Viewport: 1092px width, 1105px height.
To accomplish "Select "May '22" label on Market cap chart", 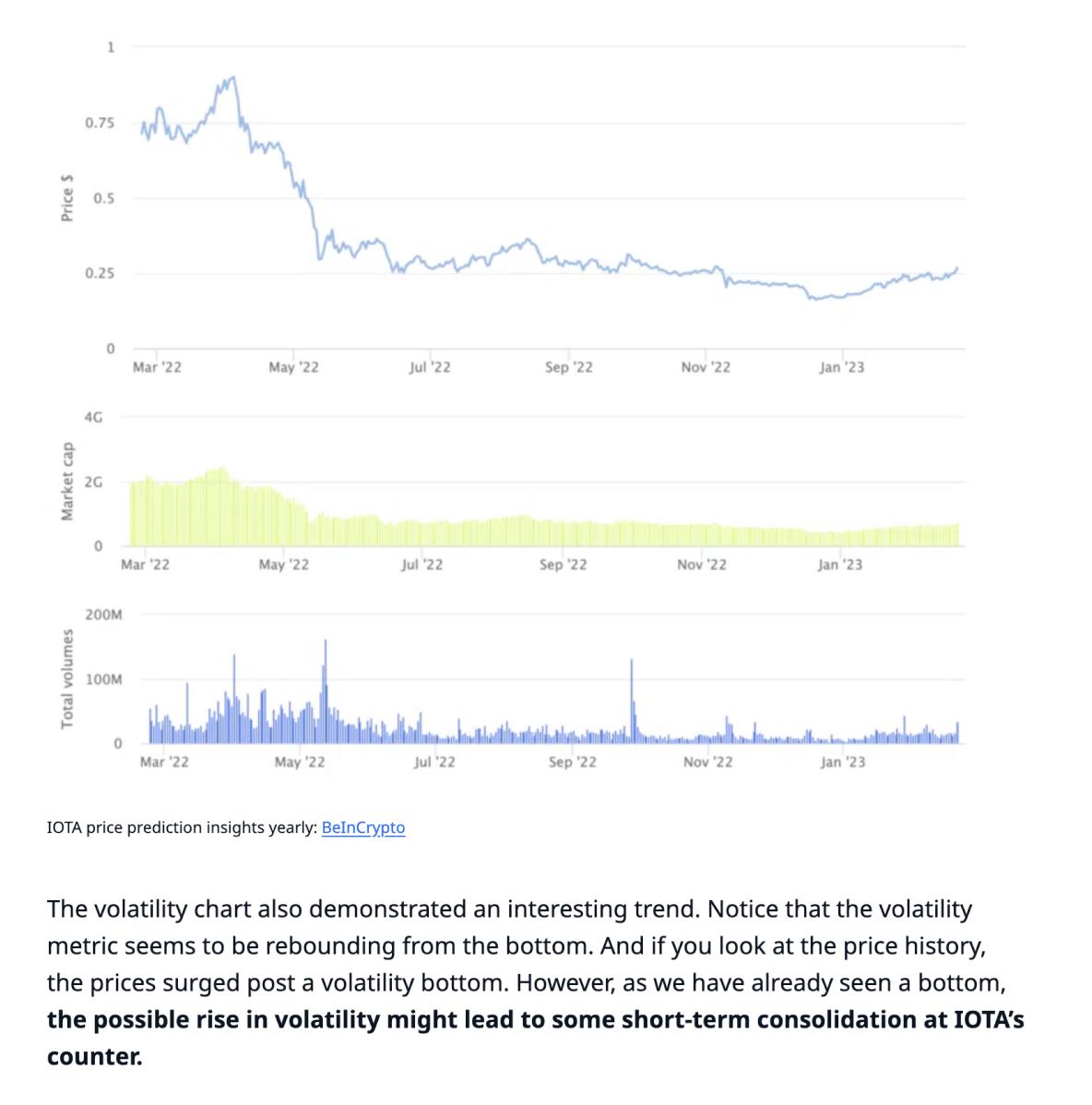I will [284, 564].
